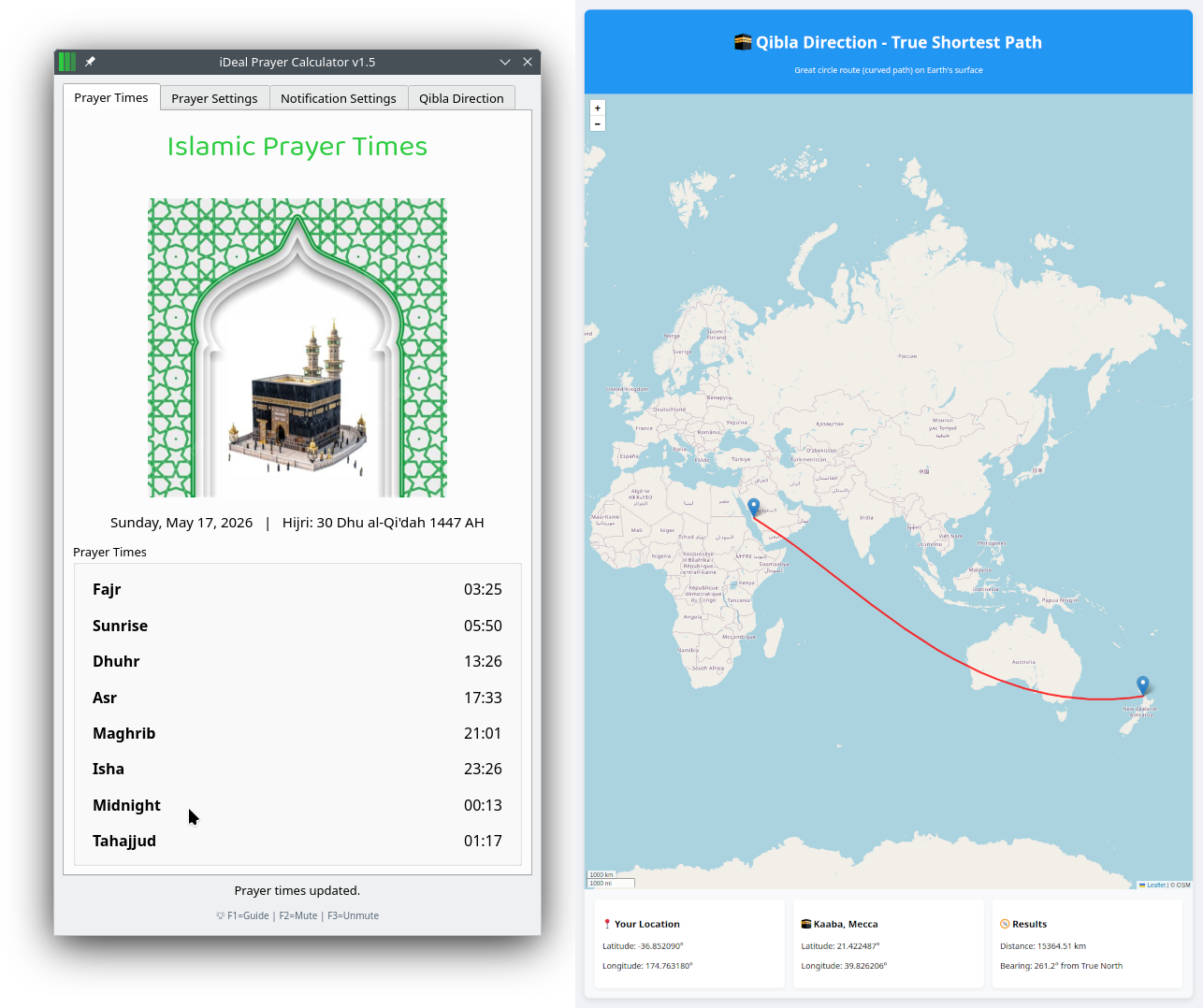The height and width of the screenshot is (1008, 1203).
Task: Click the Mecca map marker
Action: [754, 507]
